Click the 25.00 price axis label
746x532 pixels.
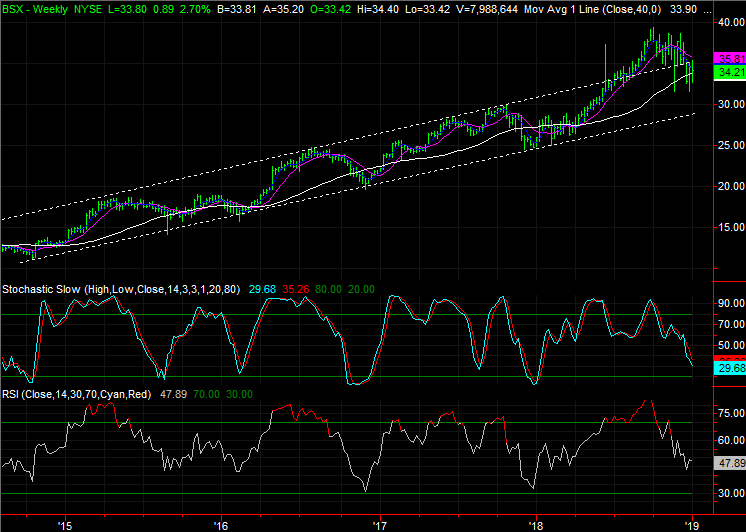click(732, 145)
